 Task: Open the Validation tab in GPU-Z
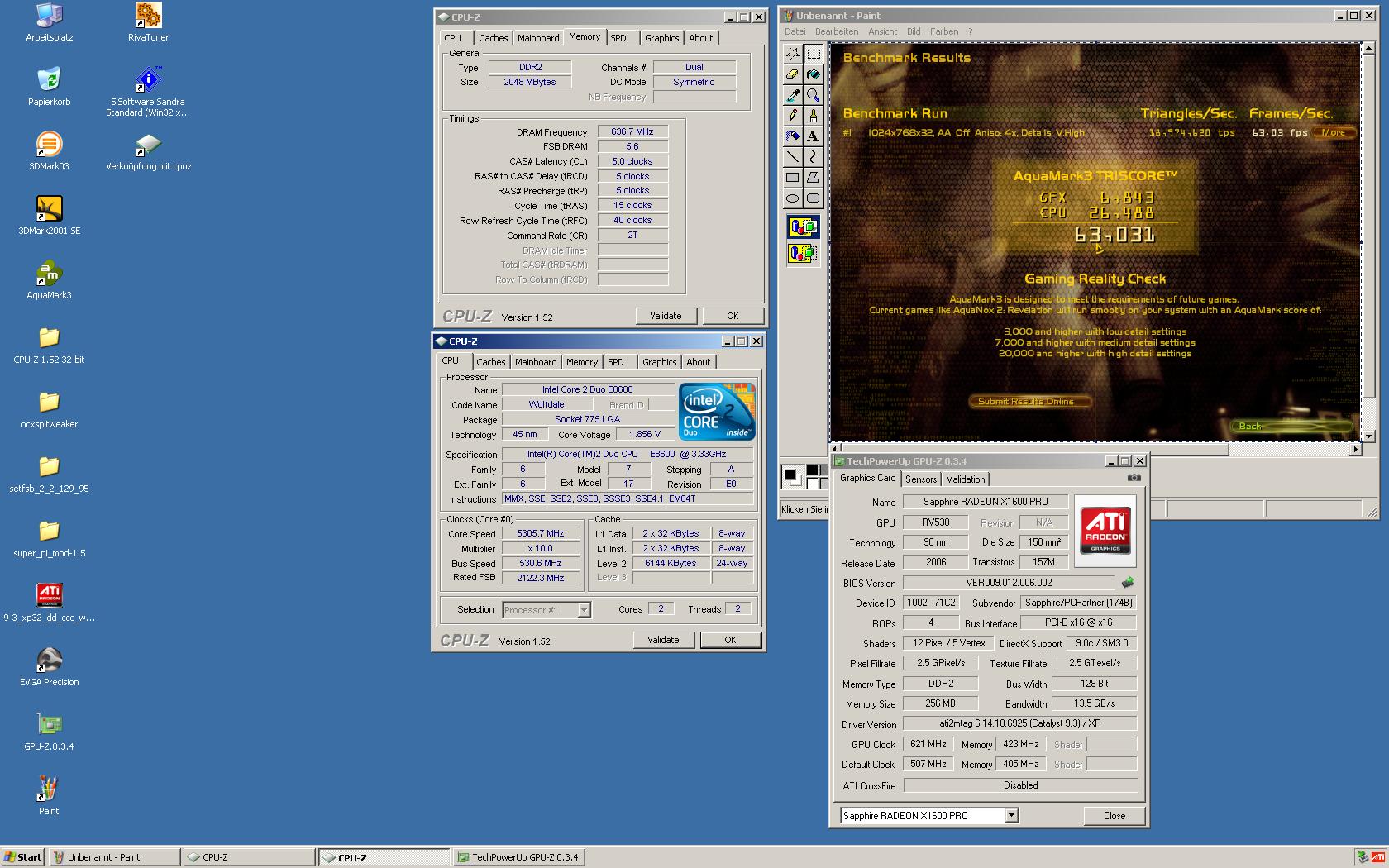[966, 479]
